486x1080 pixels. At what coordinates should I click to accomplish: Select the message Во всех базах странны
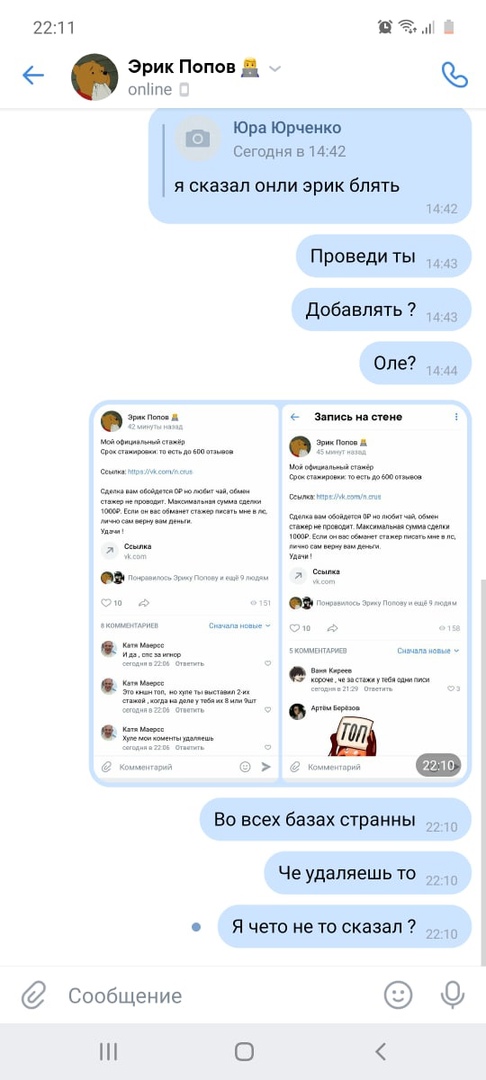point(335,820)
